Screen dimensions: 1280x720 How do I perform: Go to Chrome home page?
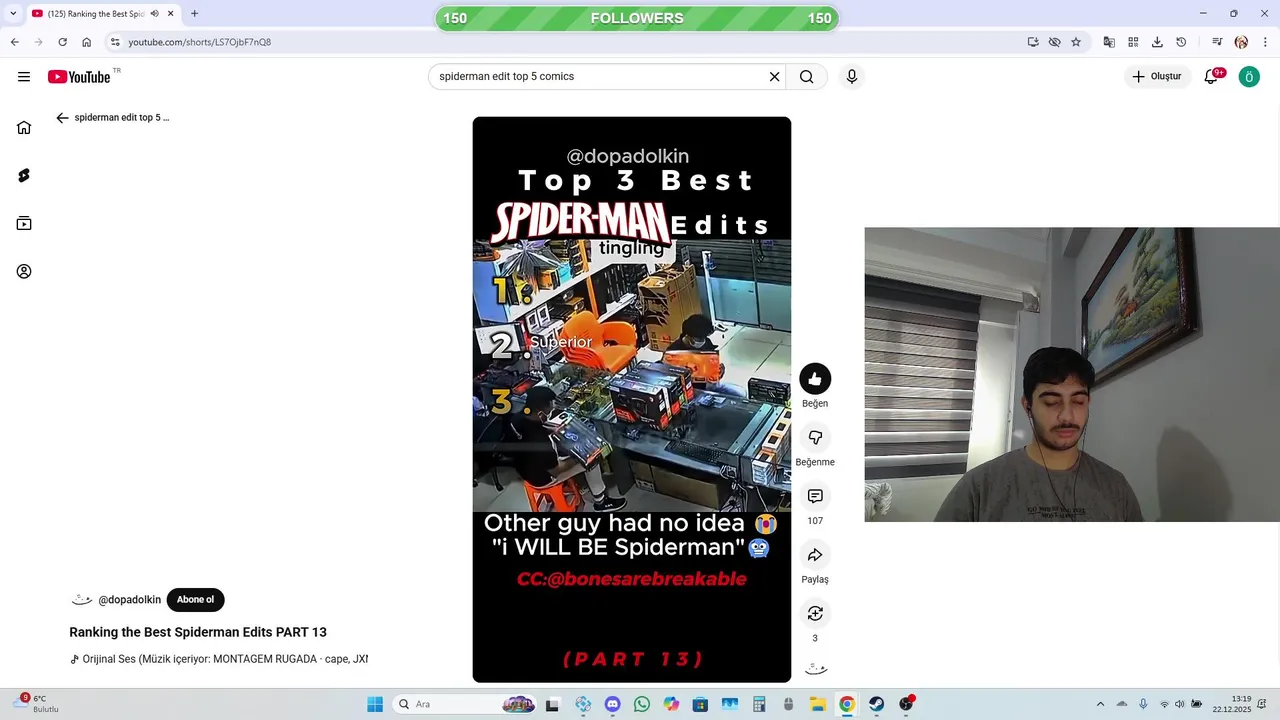[x=87, y=42]
